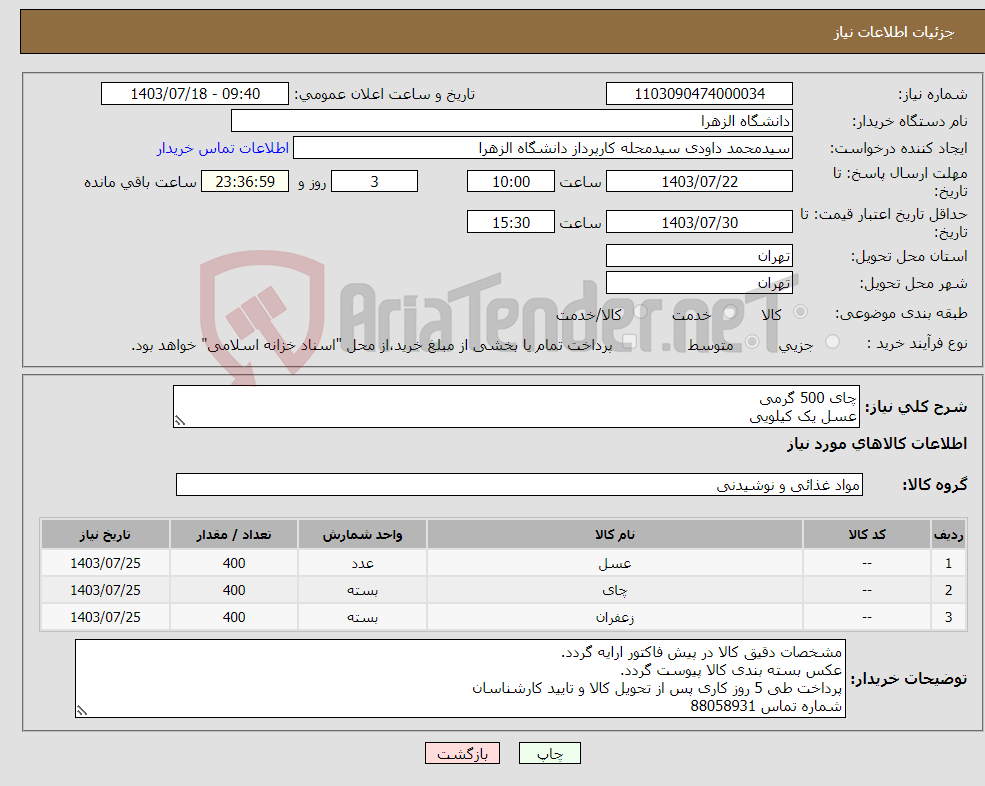Select the کالا radio button
985x786 pixels.
coord(800,312)
